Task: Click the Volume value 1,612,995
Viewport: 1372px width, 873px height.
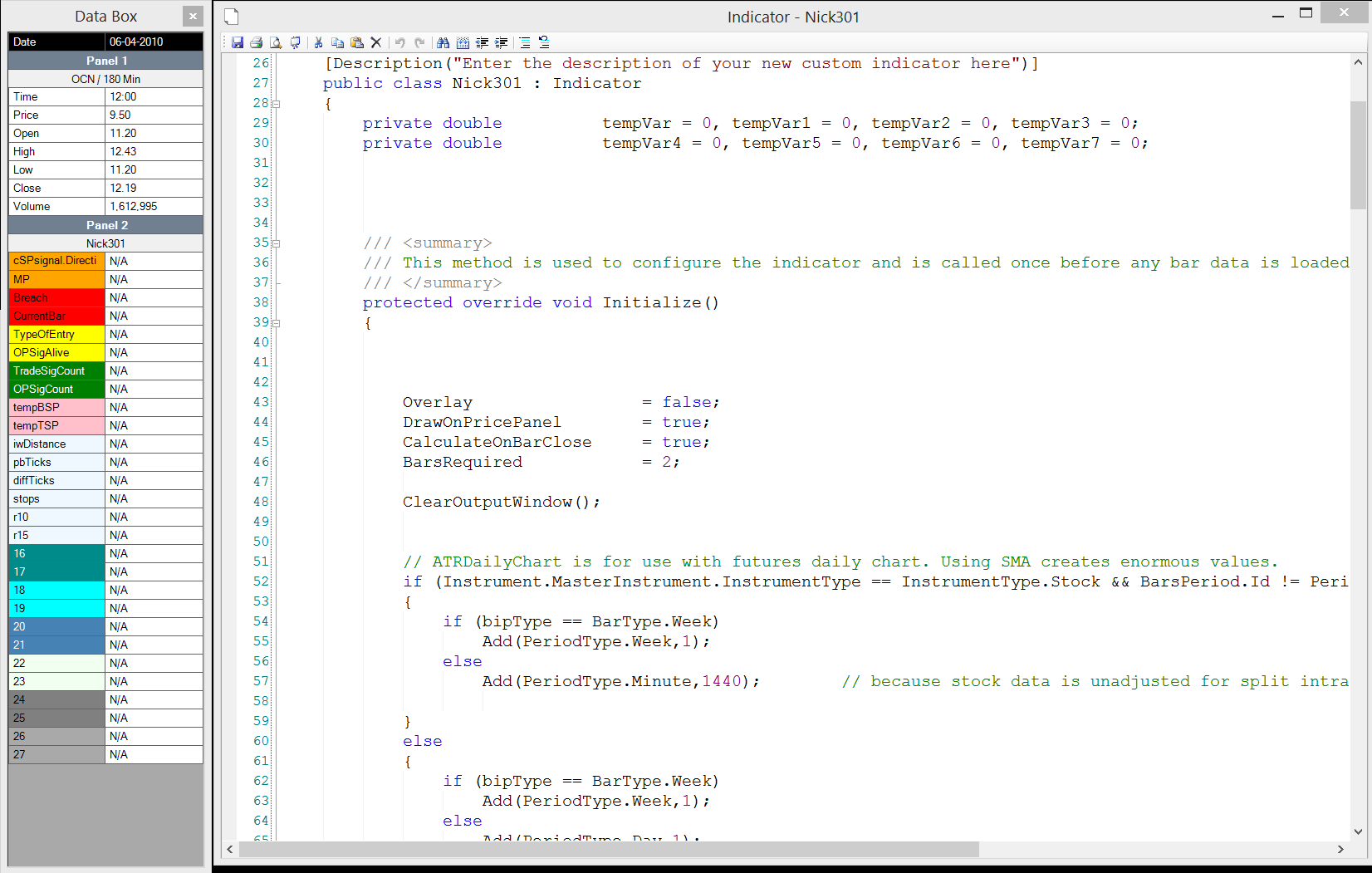Action: pyautogui.click(x=134, y=206)
